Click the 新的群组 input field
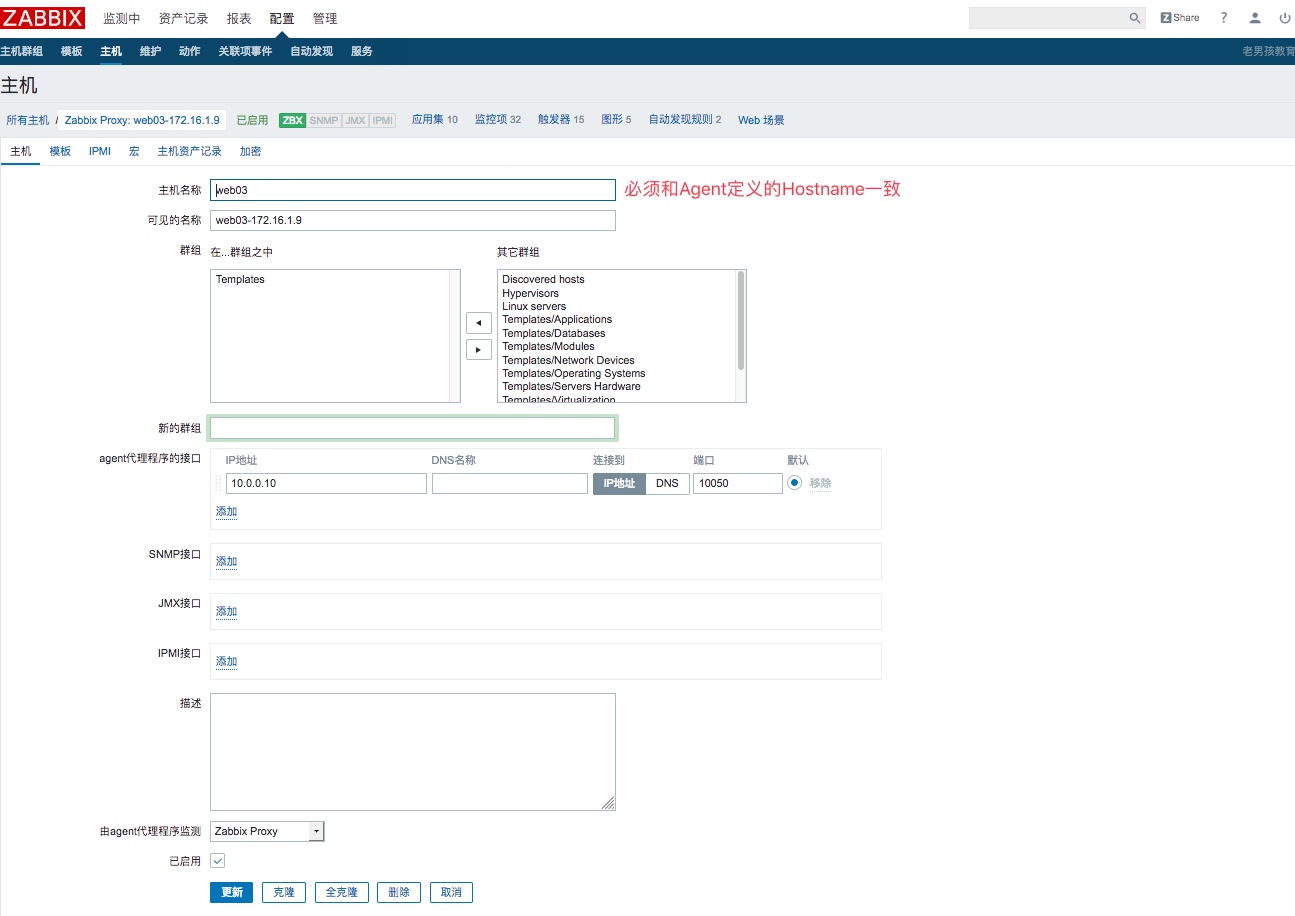 tap(413, 428)
